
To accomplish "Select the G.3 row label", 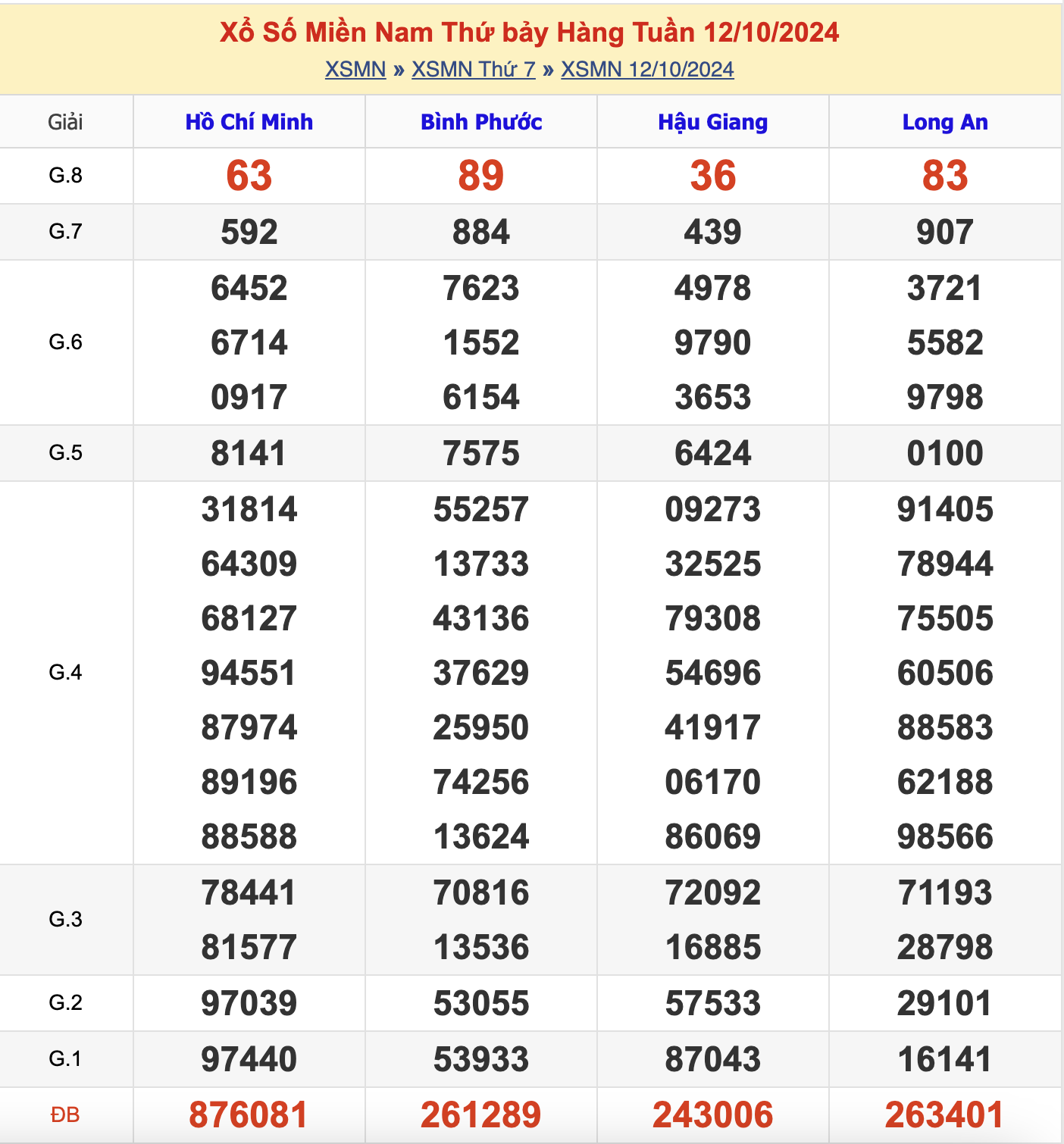I will (66, 920).
